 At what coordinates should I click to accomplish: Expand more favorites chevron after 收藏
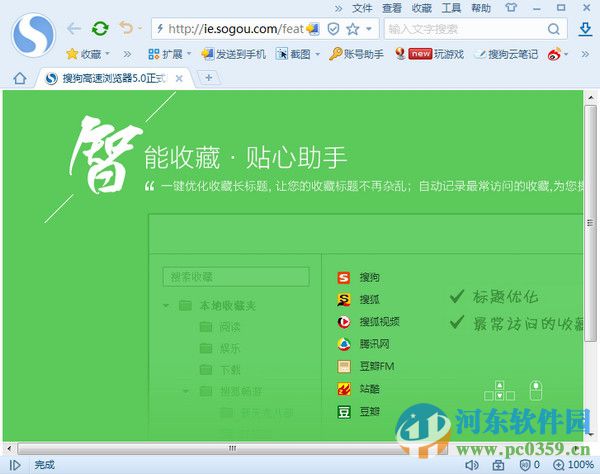pyautogui.click(x=127, y=54)
